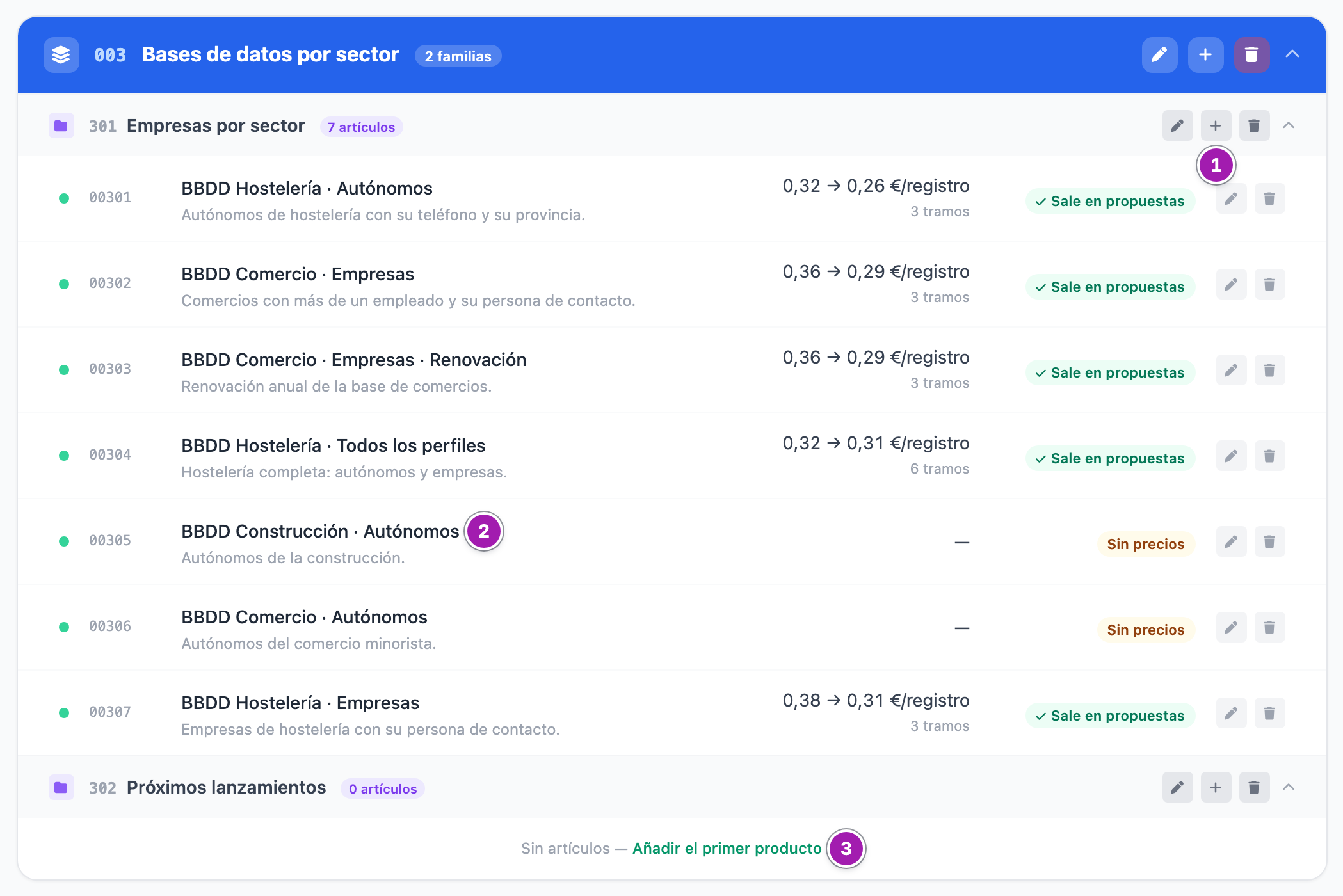Screen dimensions: 1343x896
Task: Click Sale en propuestas badge for article 00302
Action: [x=1110, y=287]
